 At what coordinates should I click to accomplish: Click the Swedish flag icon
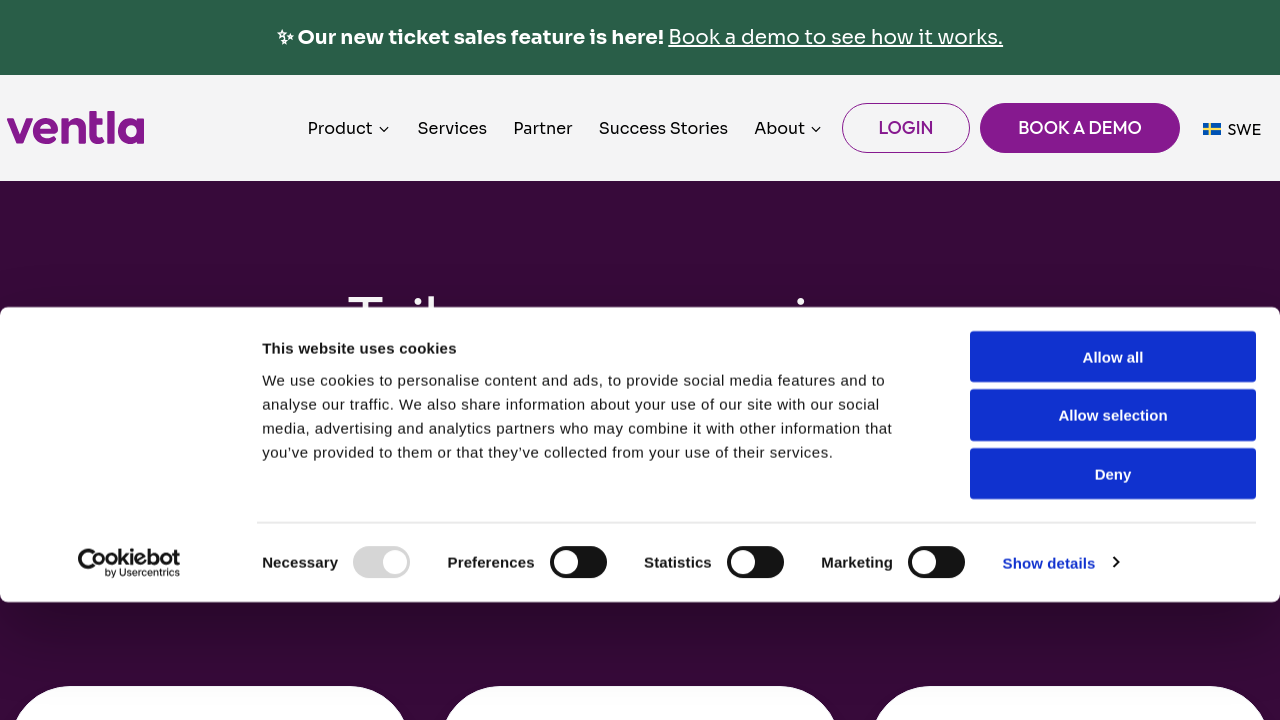tap(1211, 129)
